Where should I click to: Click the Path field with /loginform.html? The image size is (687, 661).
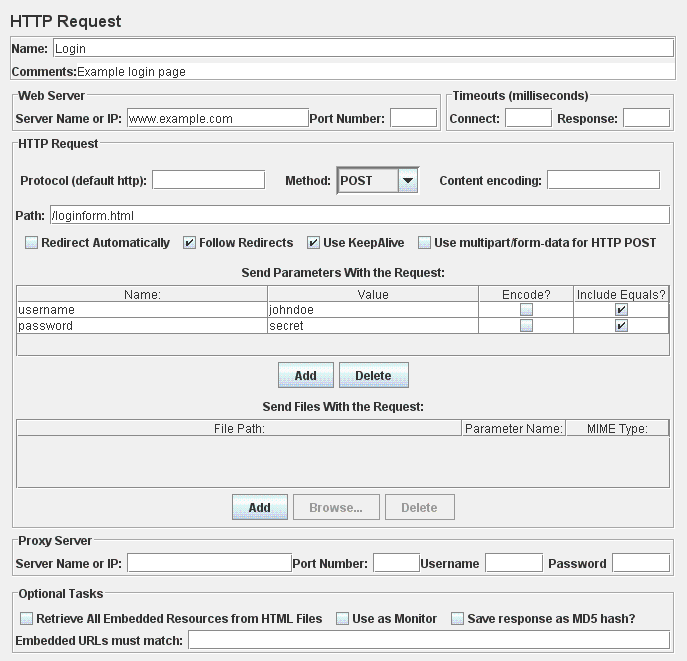pyautogui.click(x=358, y=215)
